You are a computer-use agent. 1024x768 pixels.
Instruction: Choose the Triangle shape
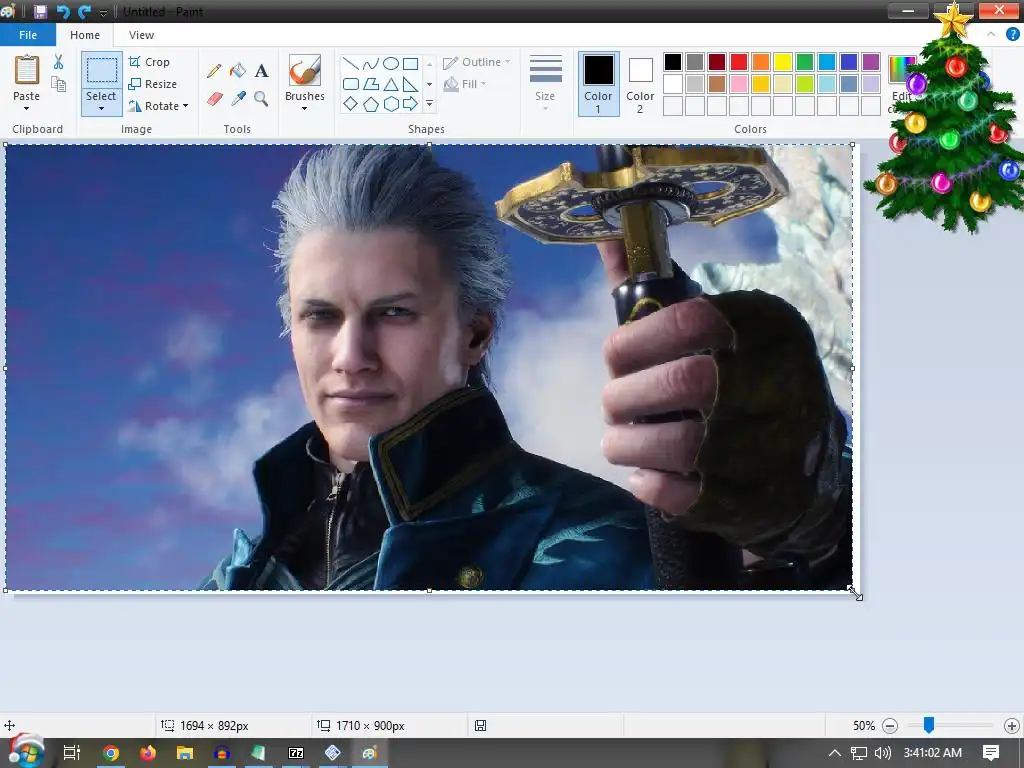(x=391, y=84)
